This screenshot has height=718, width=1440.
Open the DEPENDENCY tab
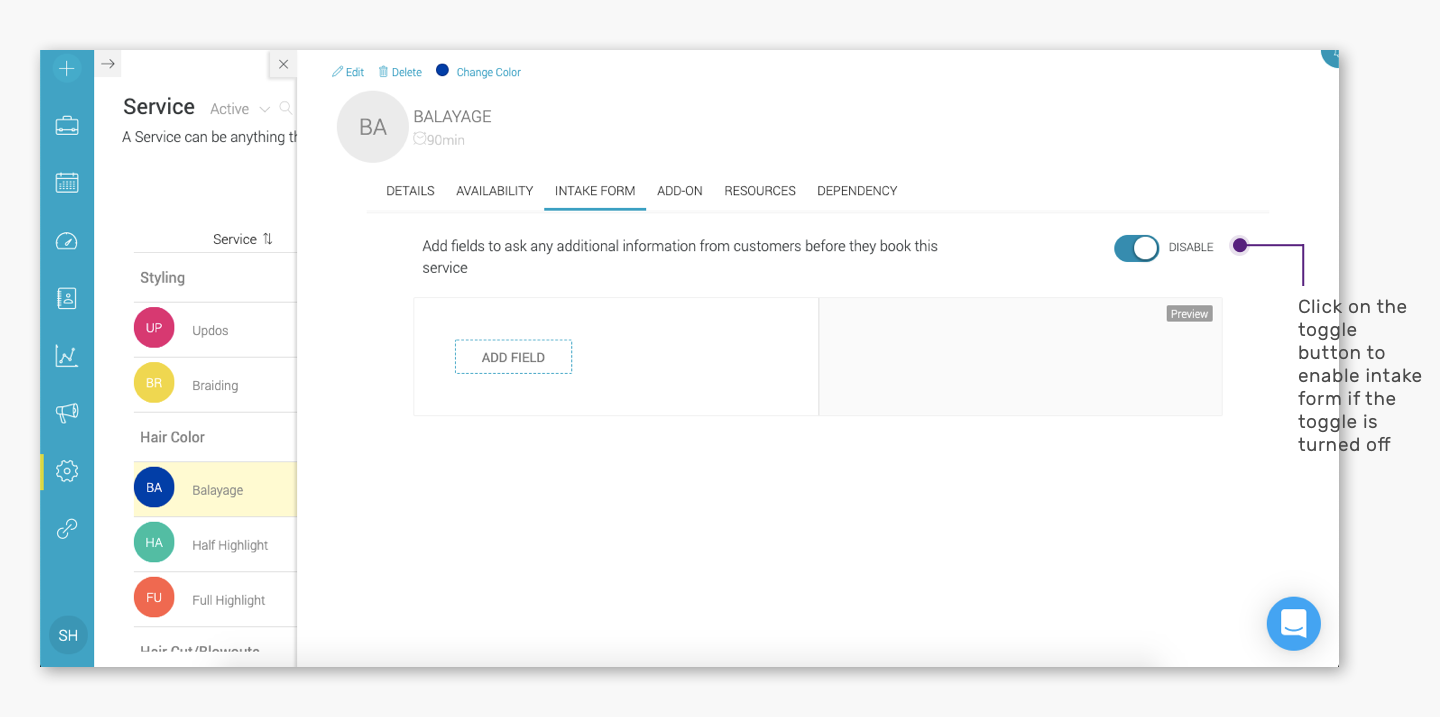(x=857, y=191)
